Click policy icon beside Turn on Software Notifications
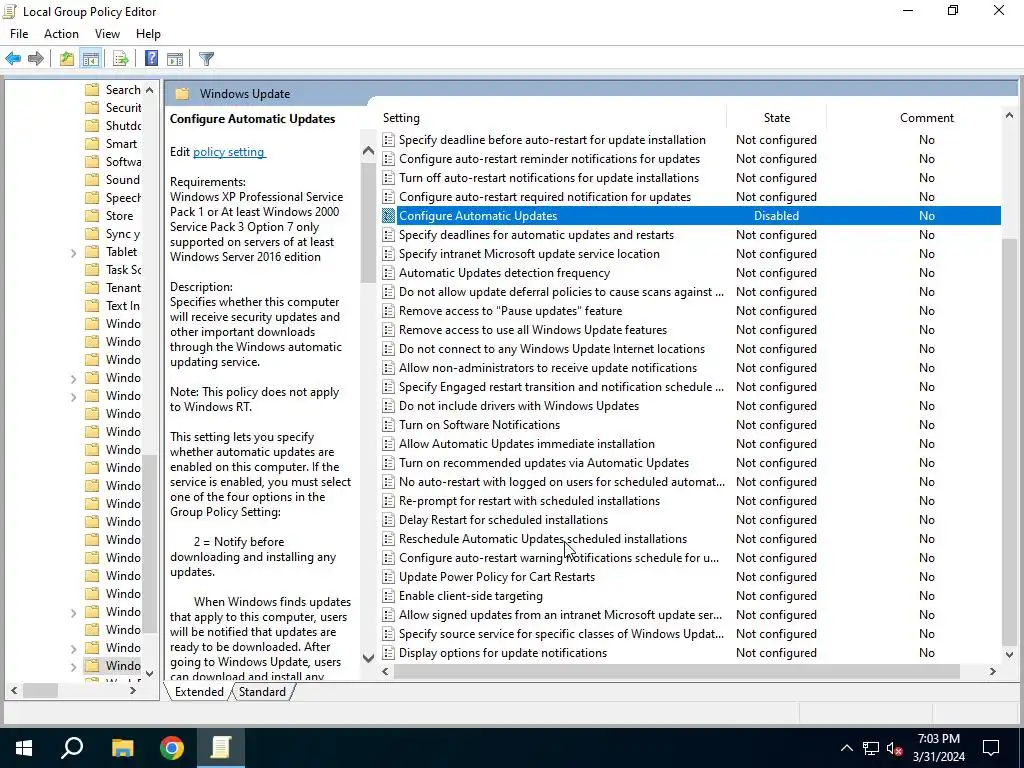Viewport: 1024px width, 768px height. pos(389,424)
